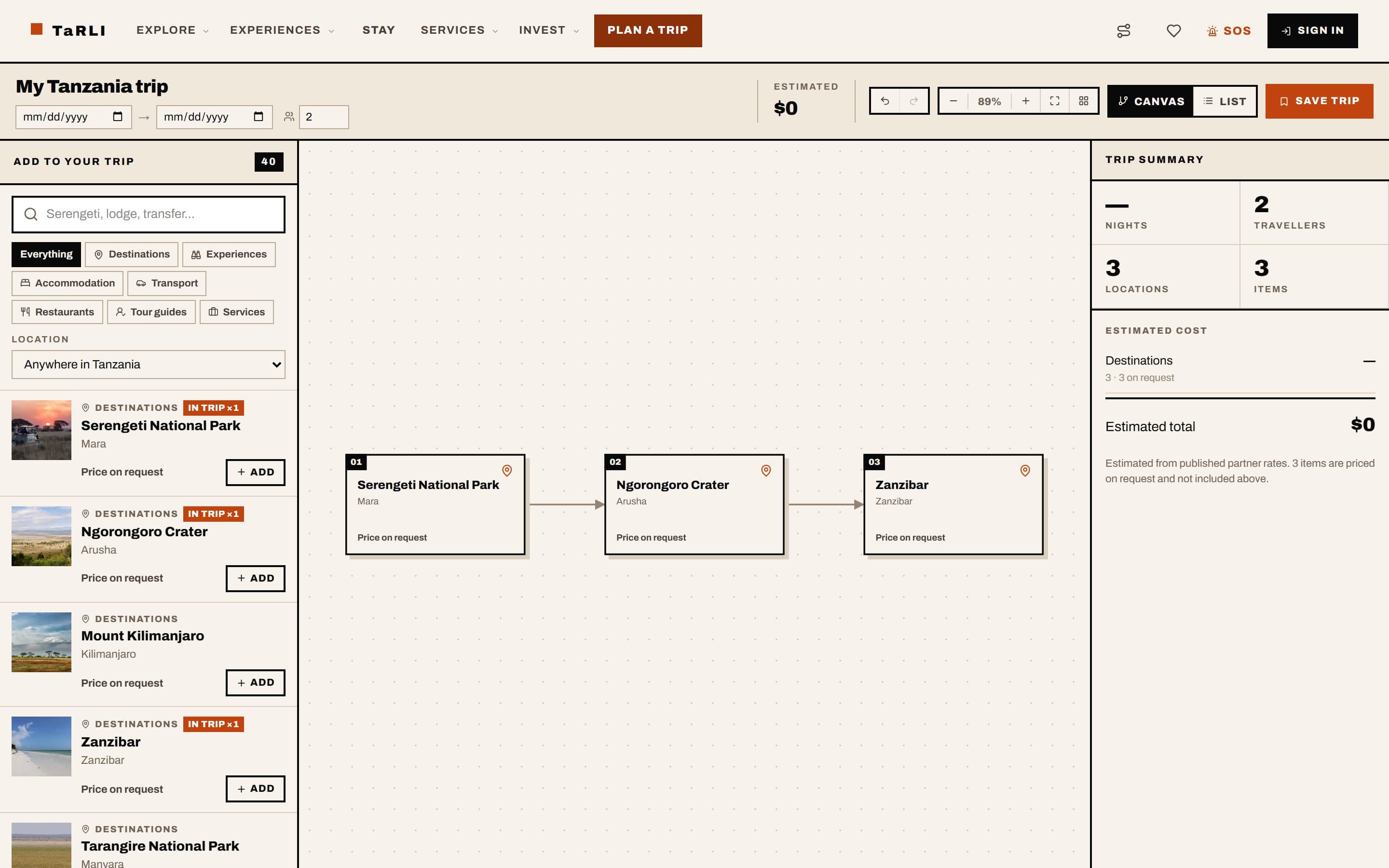This screenshot has height=868, width=1389.
Task: Open the trip route icon in header
Action: point(1123,30)
